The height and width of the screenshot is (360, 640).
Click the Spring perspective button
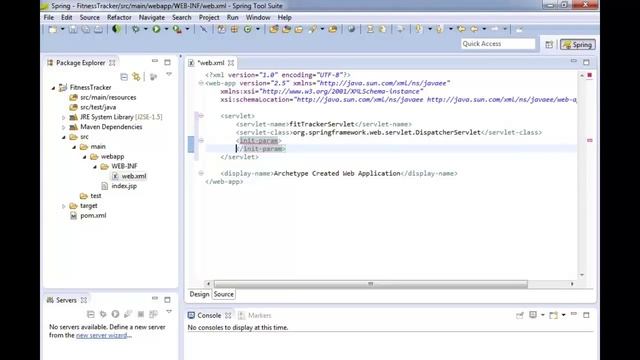[x=578, y=44]
